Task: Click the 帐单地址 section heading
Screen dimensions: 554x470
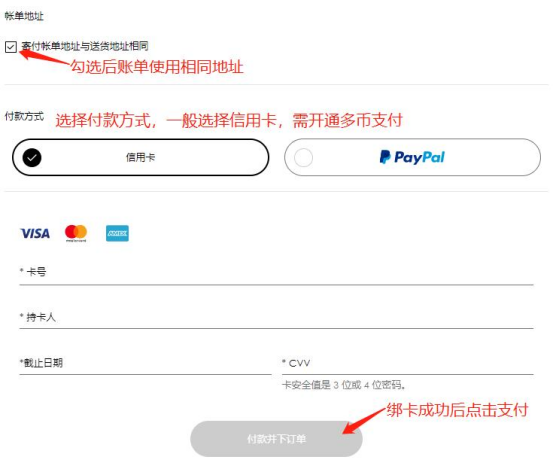Action: [24, 16]
